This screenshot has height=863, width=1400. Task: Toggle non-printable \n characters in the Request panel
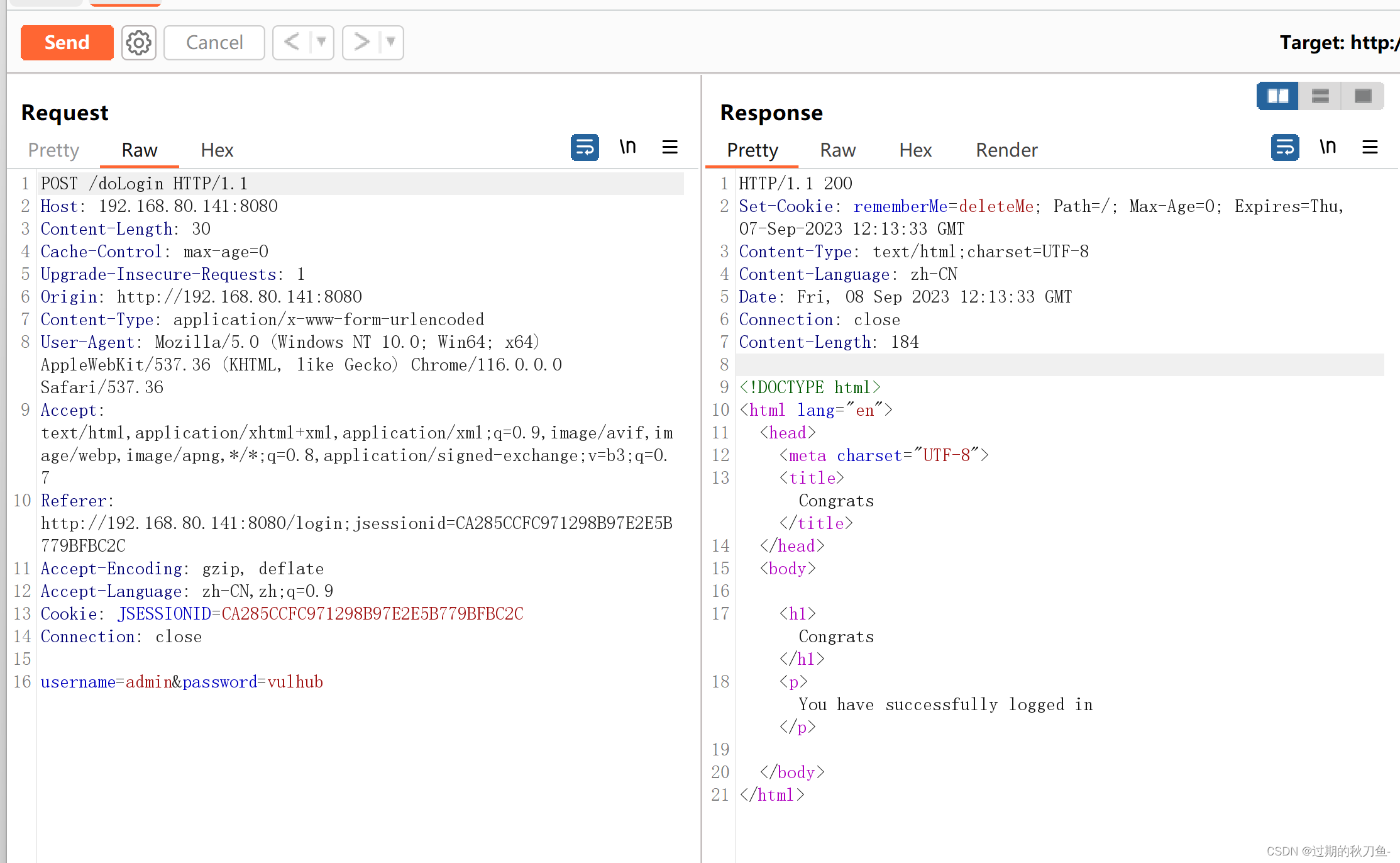point(627,147)
